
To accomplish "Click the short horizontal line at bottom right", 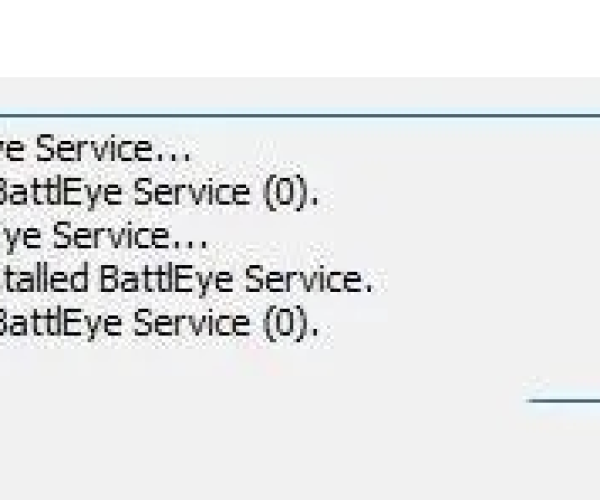I will (564, 401).
